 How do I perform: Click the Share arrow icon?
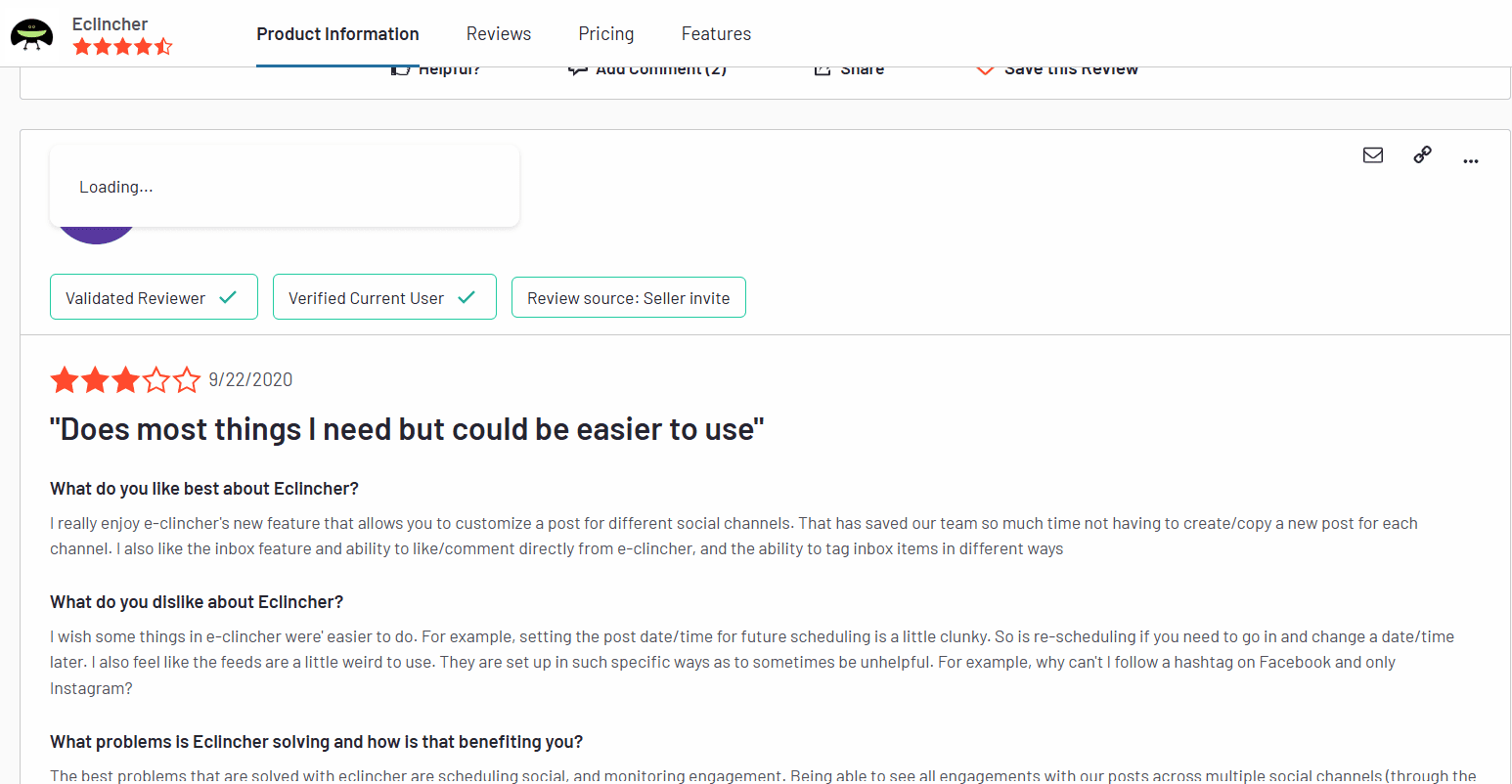coord(823,70)
